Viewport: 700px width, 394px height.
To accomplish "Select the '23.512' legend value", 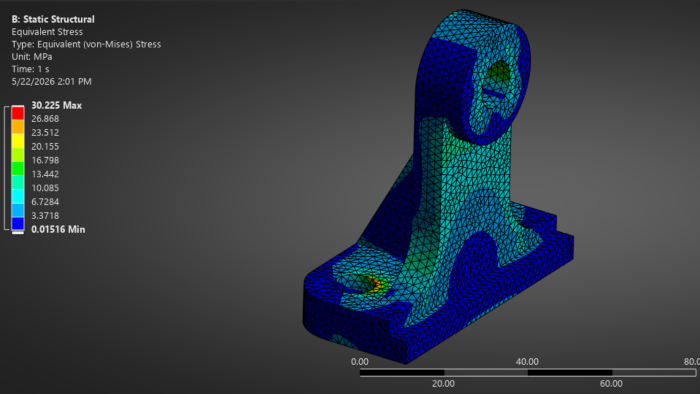I will tap(45, 133).
